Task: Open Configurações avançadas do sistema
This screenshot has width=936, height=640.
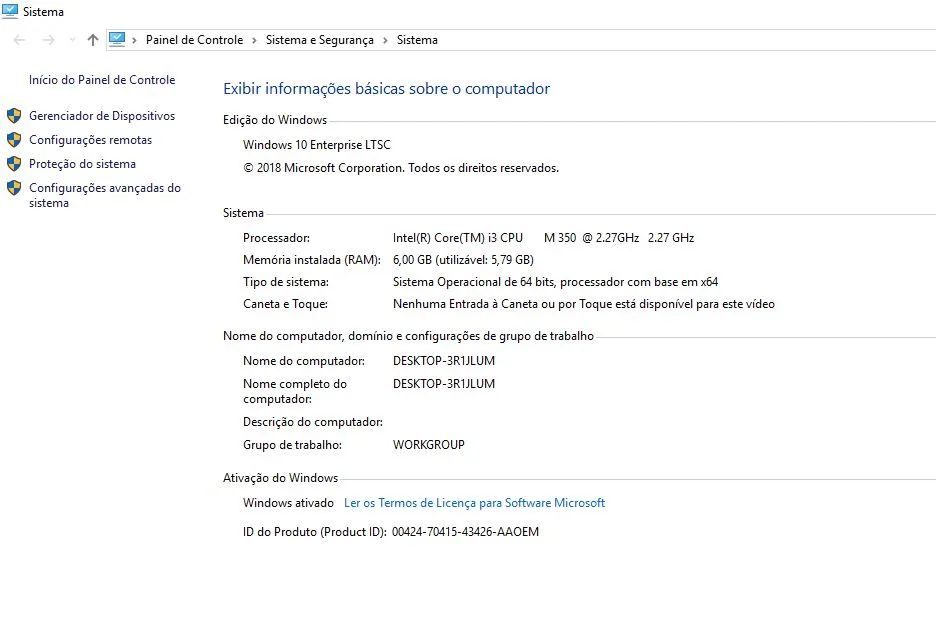Action: point(105,195)
